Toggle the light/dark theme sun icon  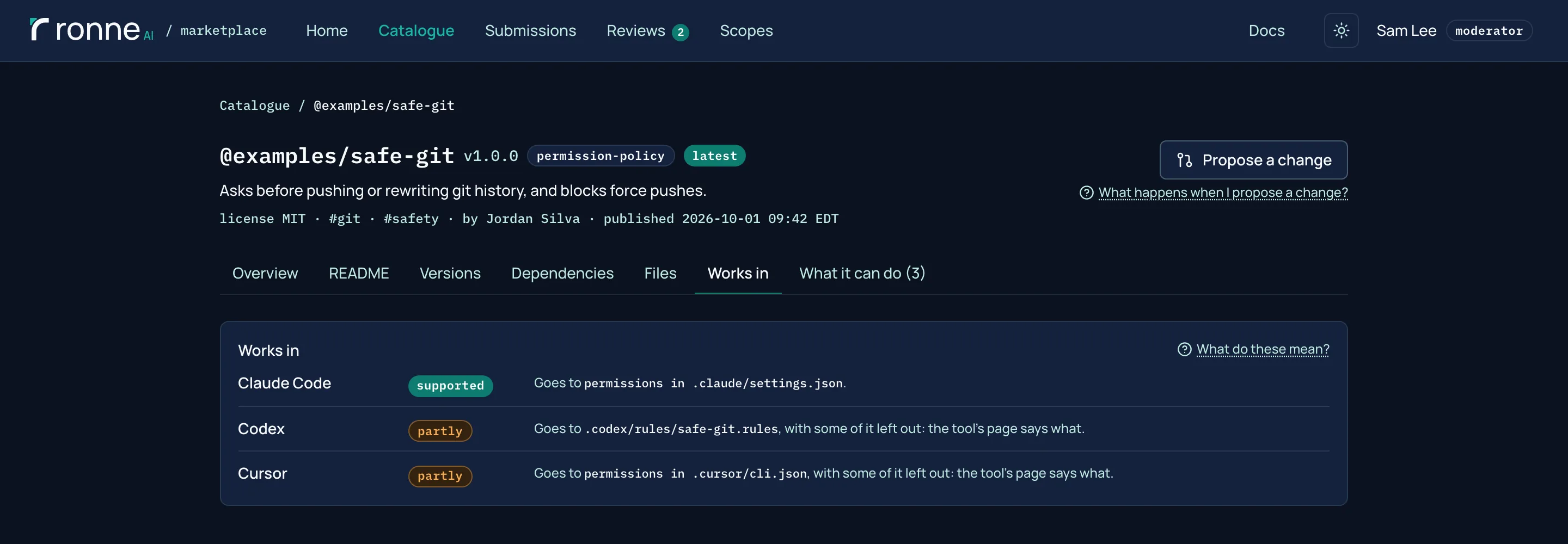point(1341,30)
